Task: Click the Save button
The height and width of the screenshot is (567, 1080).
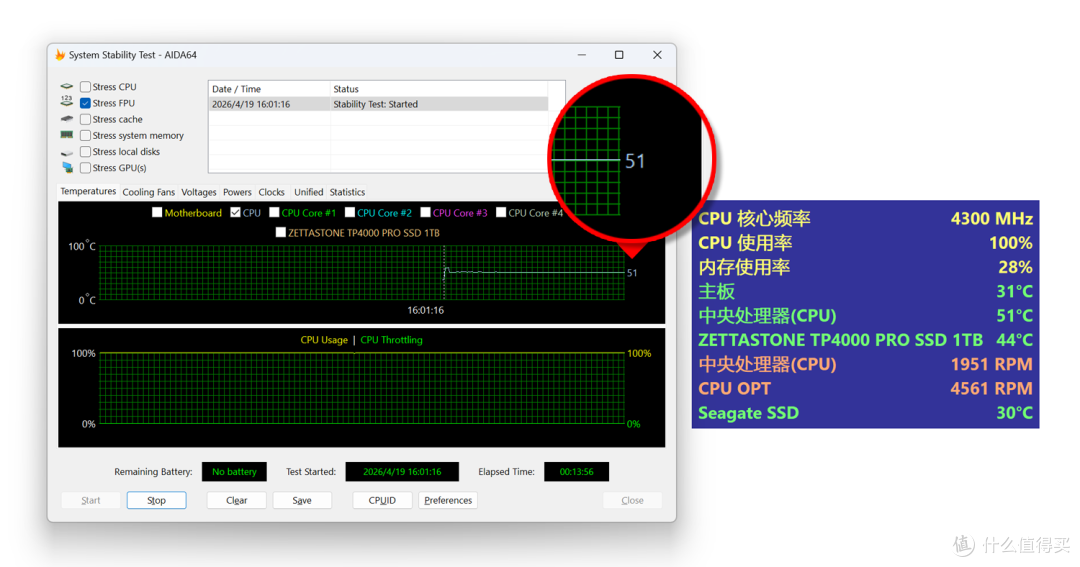Action: (302, 500)
